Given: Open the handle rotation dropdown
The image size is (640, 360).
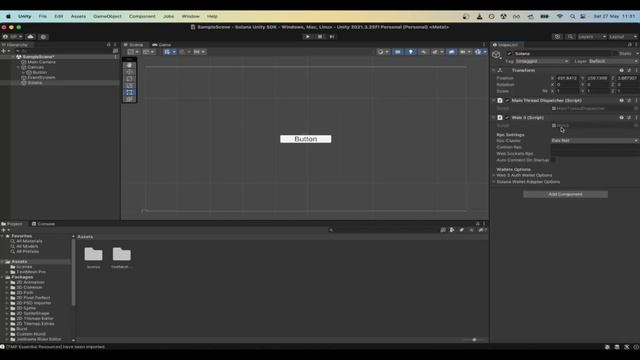Looking at the screenshot, I should click(x=149, y=52).
